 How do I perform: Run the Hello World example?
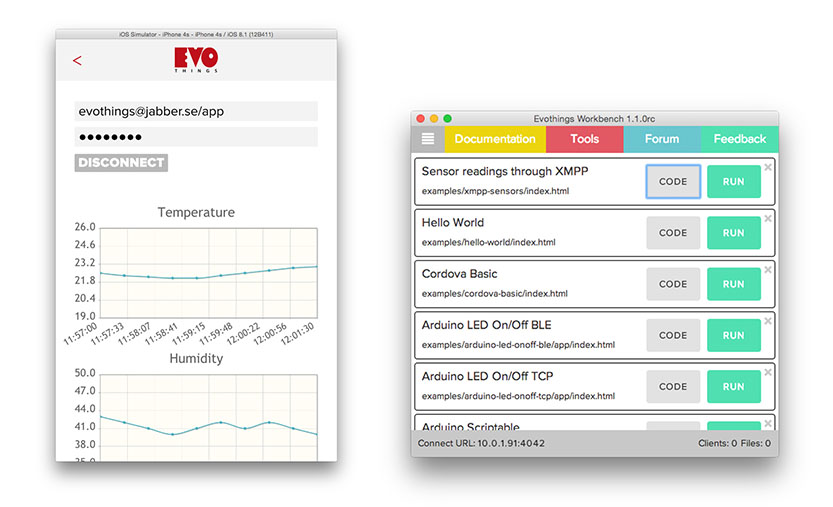pyautogui.click(x=734, y=233)
